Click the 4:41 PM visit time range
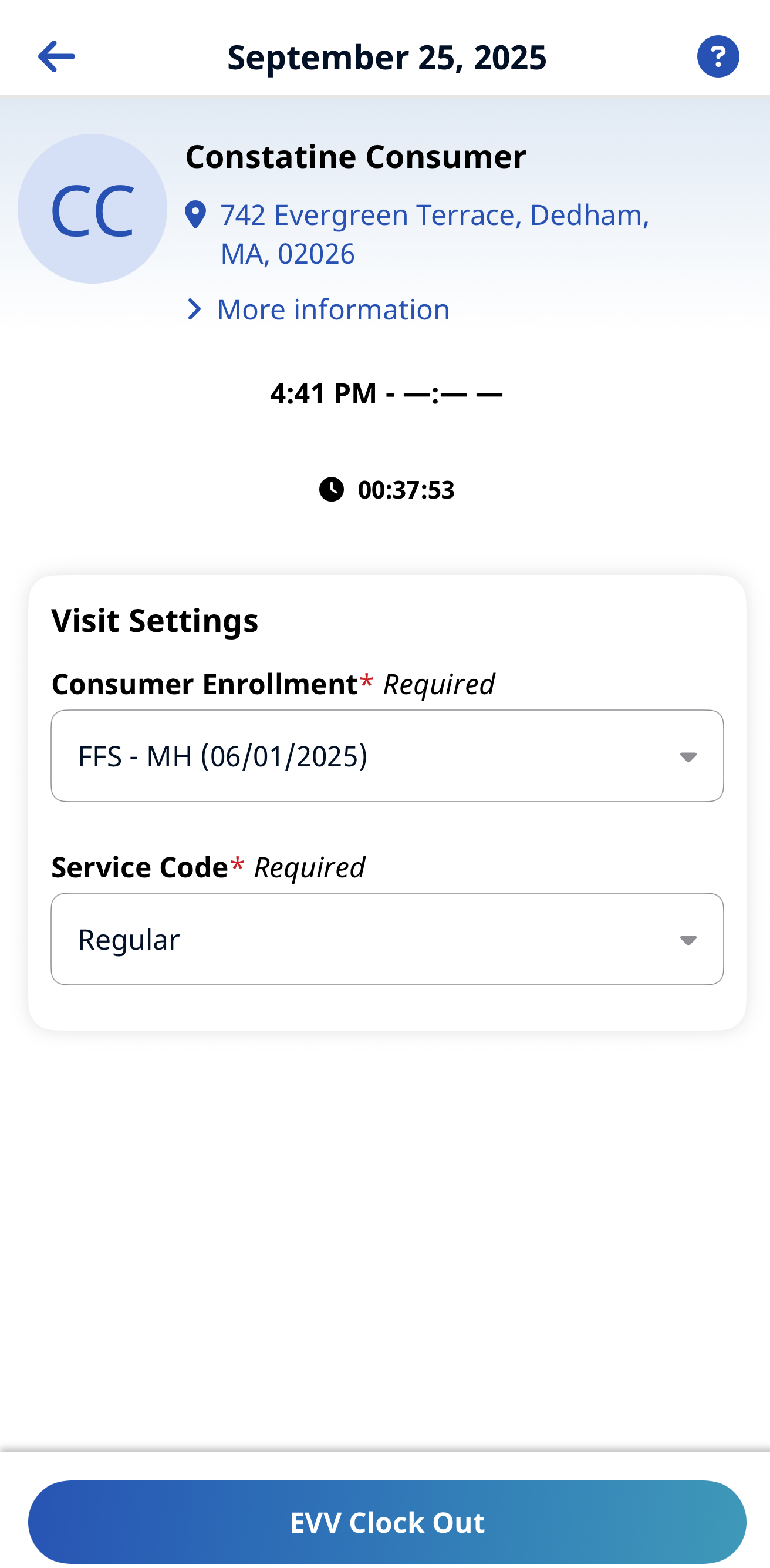The image size is (770, 1568). (x=386, y=393)
